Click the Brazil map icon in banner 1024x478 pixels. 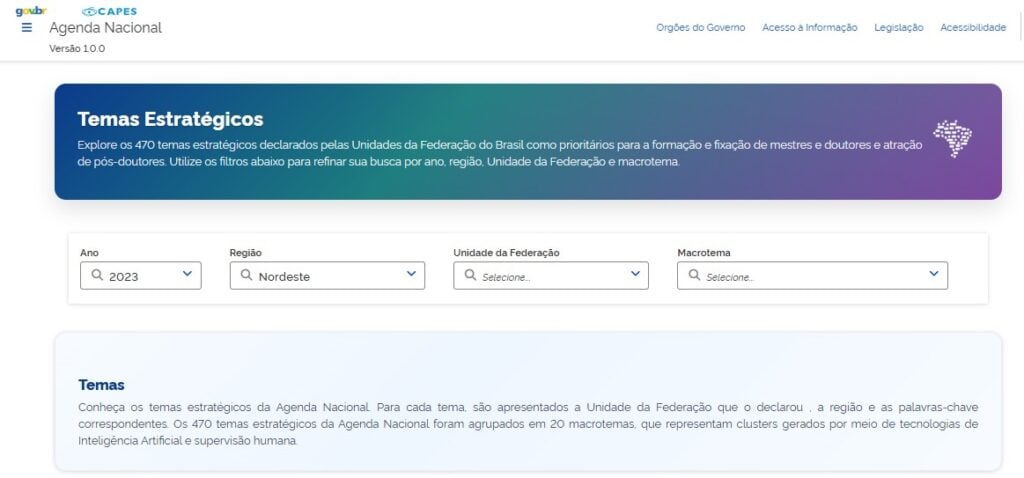pyautogui.click(x=952, y=138)
